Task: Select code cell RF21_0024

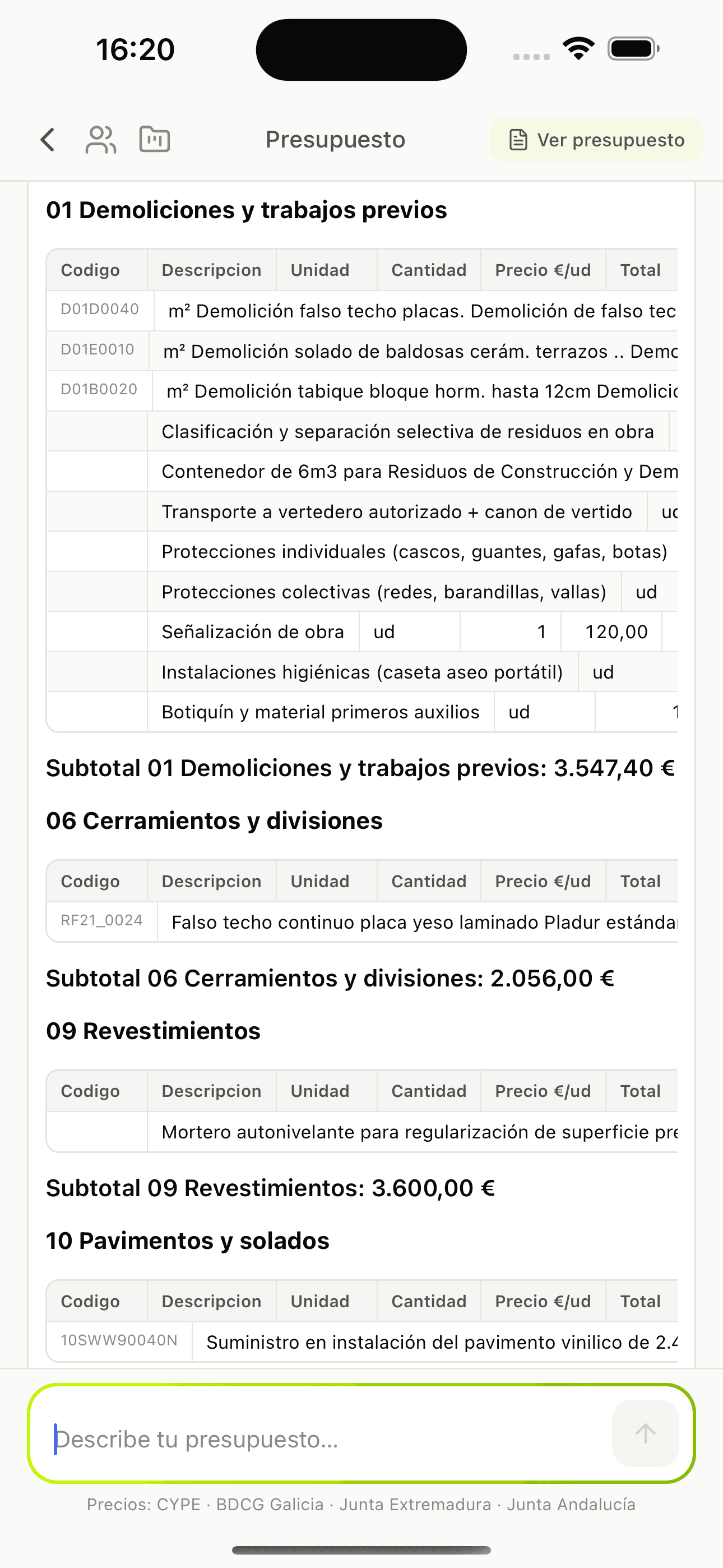Action: [x=101, y=920]
